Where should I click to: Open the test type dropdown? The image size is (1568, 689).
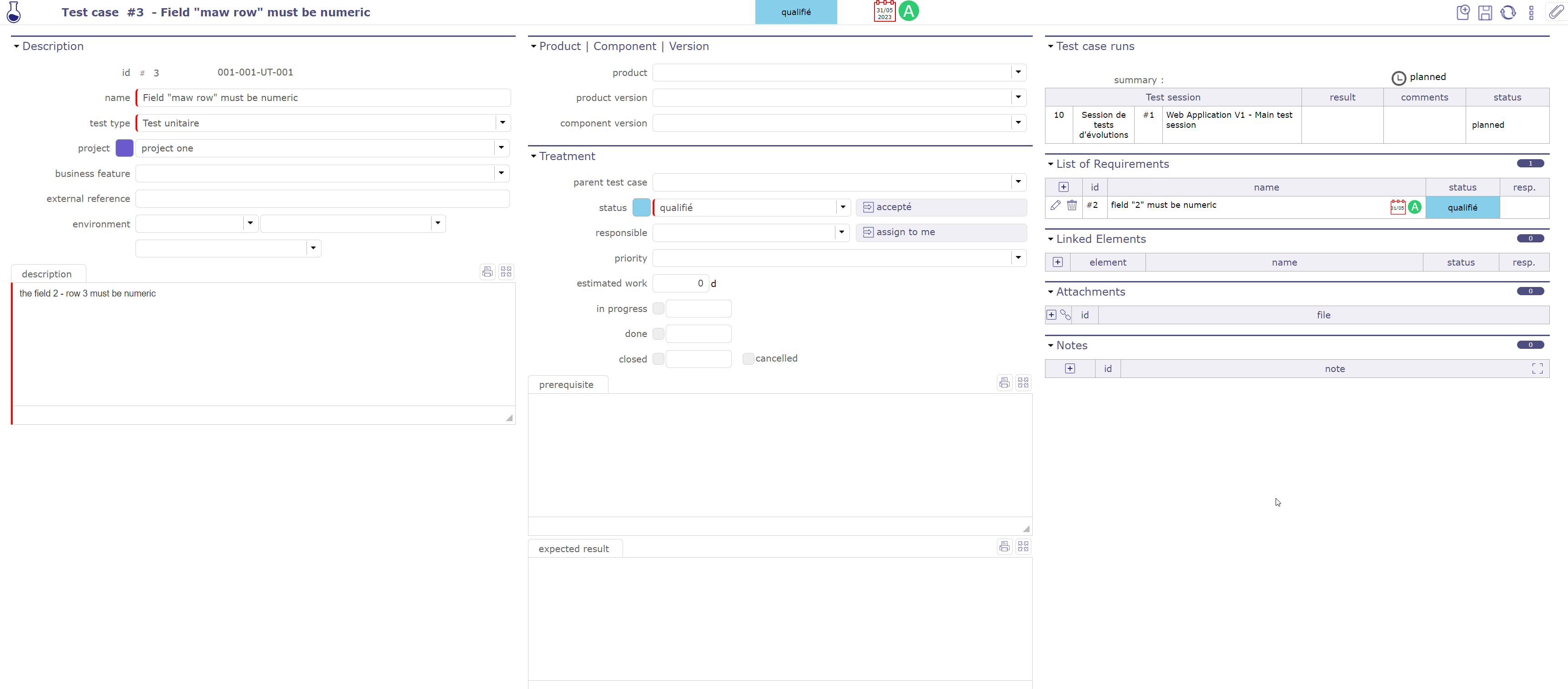(502, 122)
